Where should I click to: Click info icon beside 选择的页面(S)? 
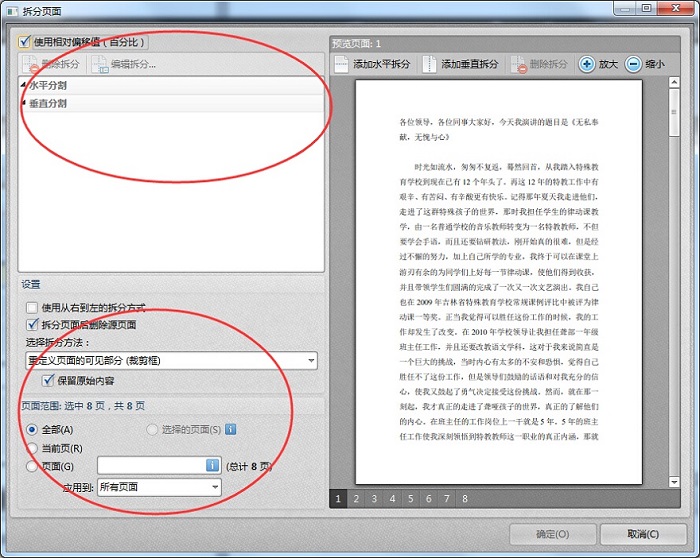pos(230,429)
